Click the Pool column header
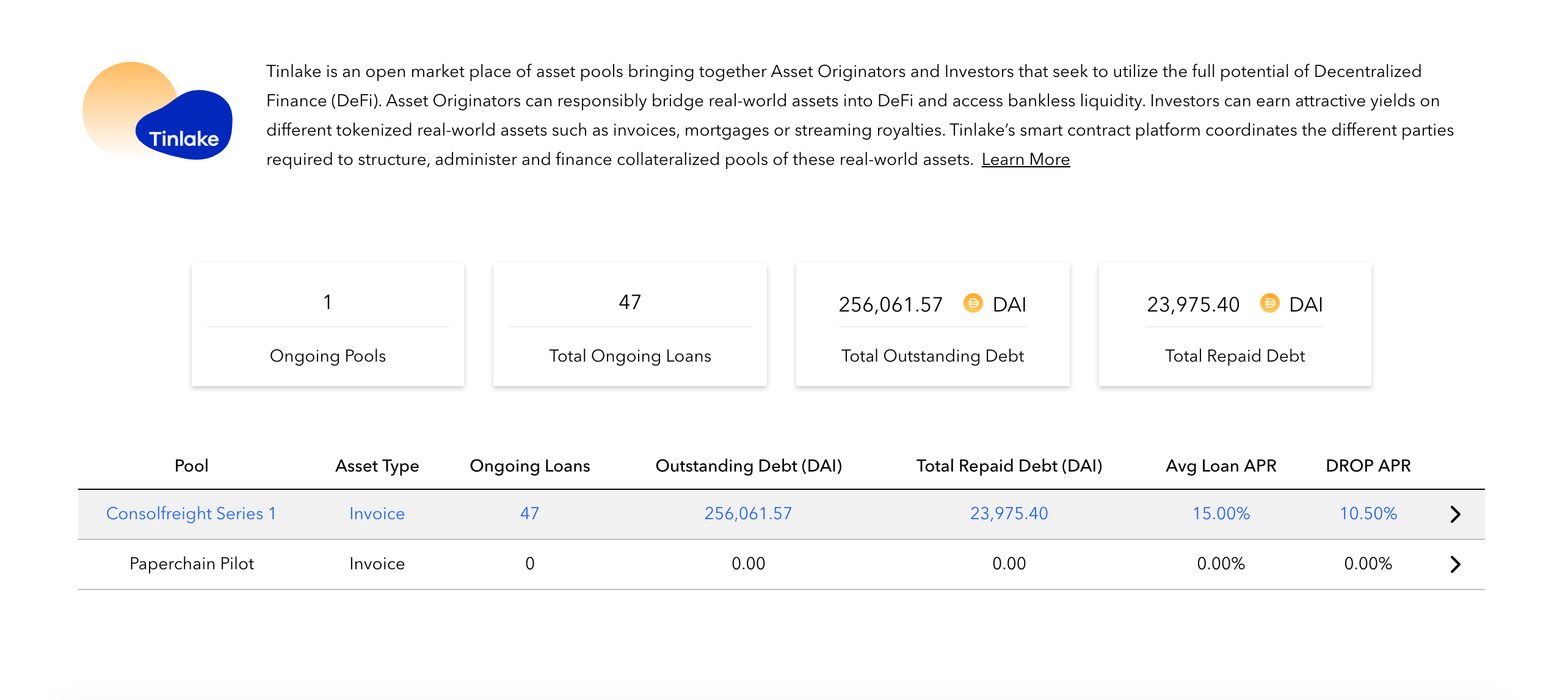1568x700 pixels. tap(192, 466)
